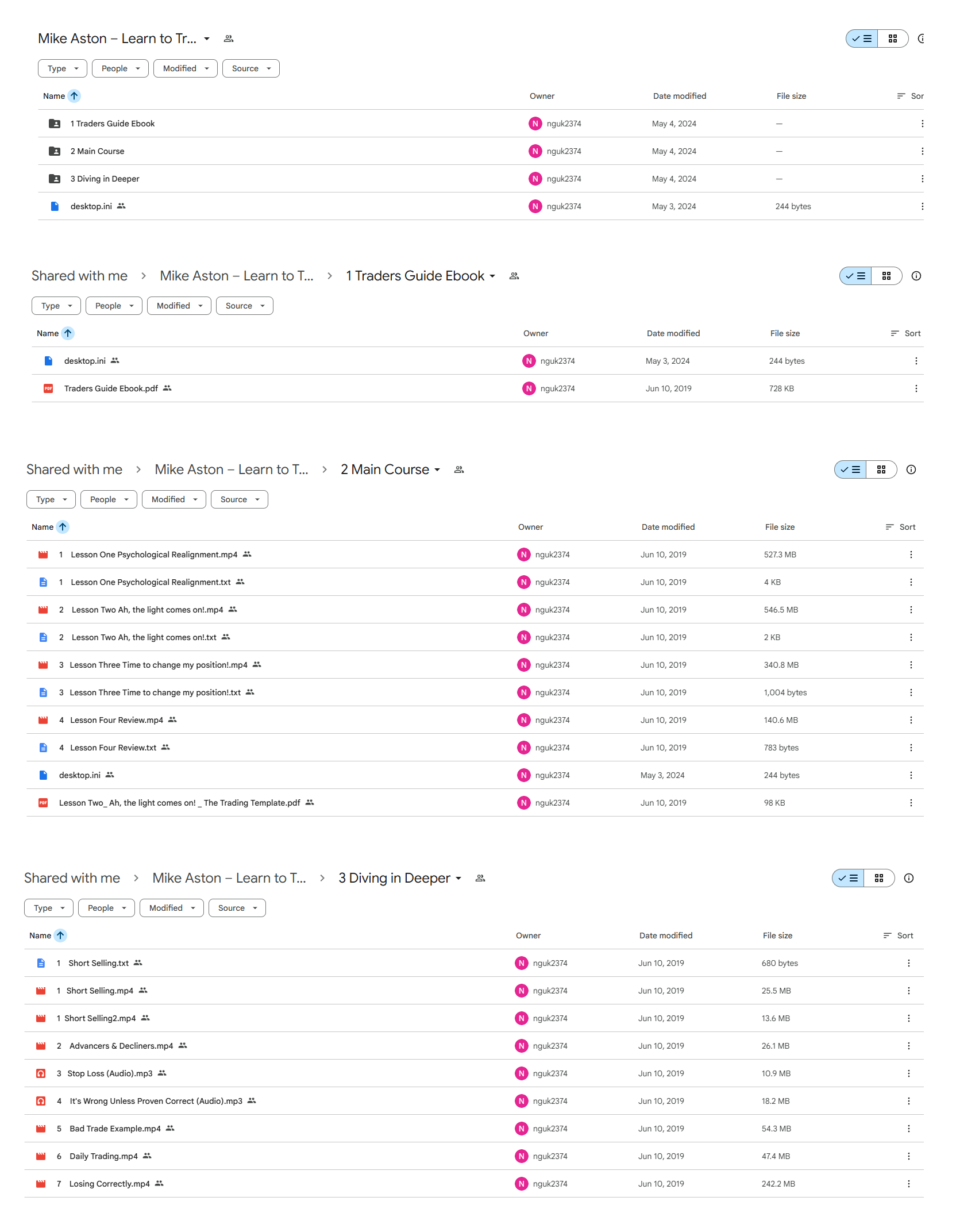This screenshot has height=1232, width=956.
Task: Open more actions for 1 Traders Guide Ebook folder
Action: click(922, 124)
